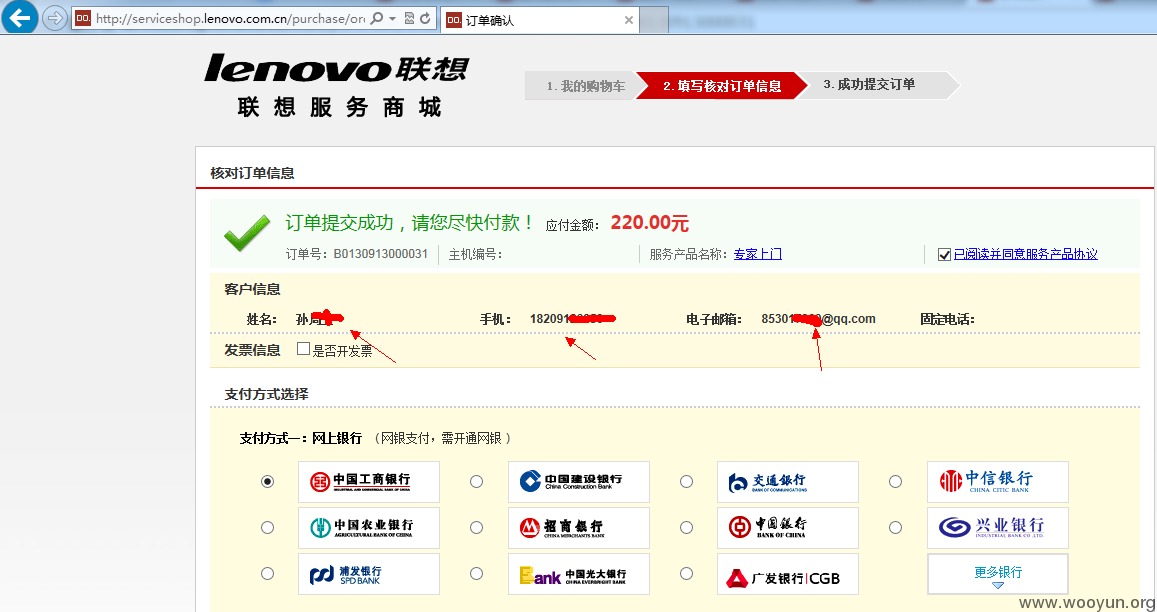Click the 浦发银行 SPD Bank logo
The height and width of the screenshot is (612, 1157).
[369, 574]
